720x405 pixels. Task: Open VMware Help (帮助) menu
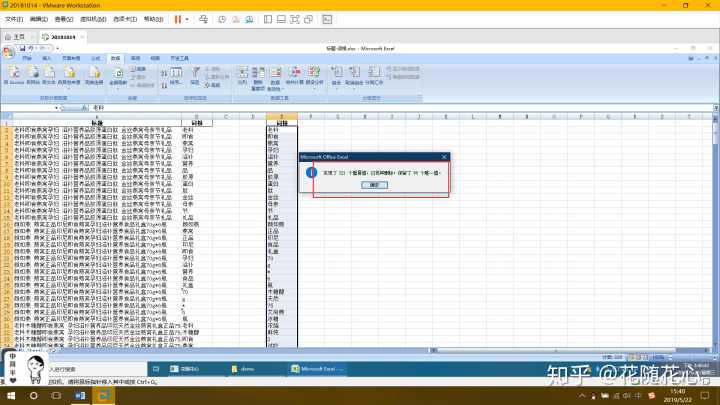coord(153,19)
